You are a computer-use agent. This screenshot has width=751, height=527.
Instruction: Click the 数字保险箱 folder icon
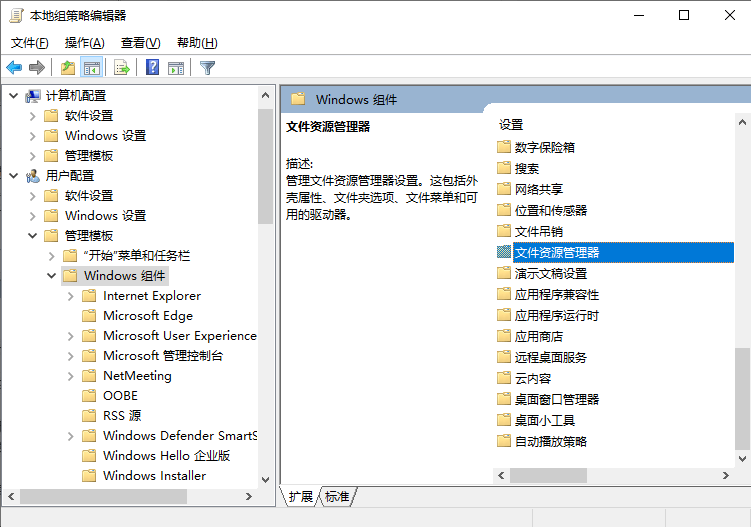(x=503, y=147)
